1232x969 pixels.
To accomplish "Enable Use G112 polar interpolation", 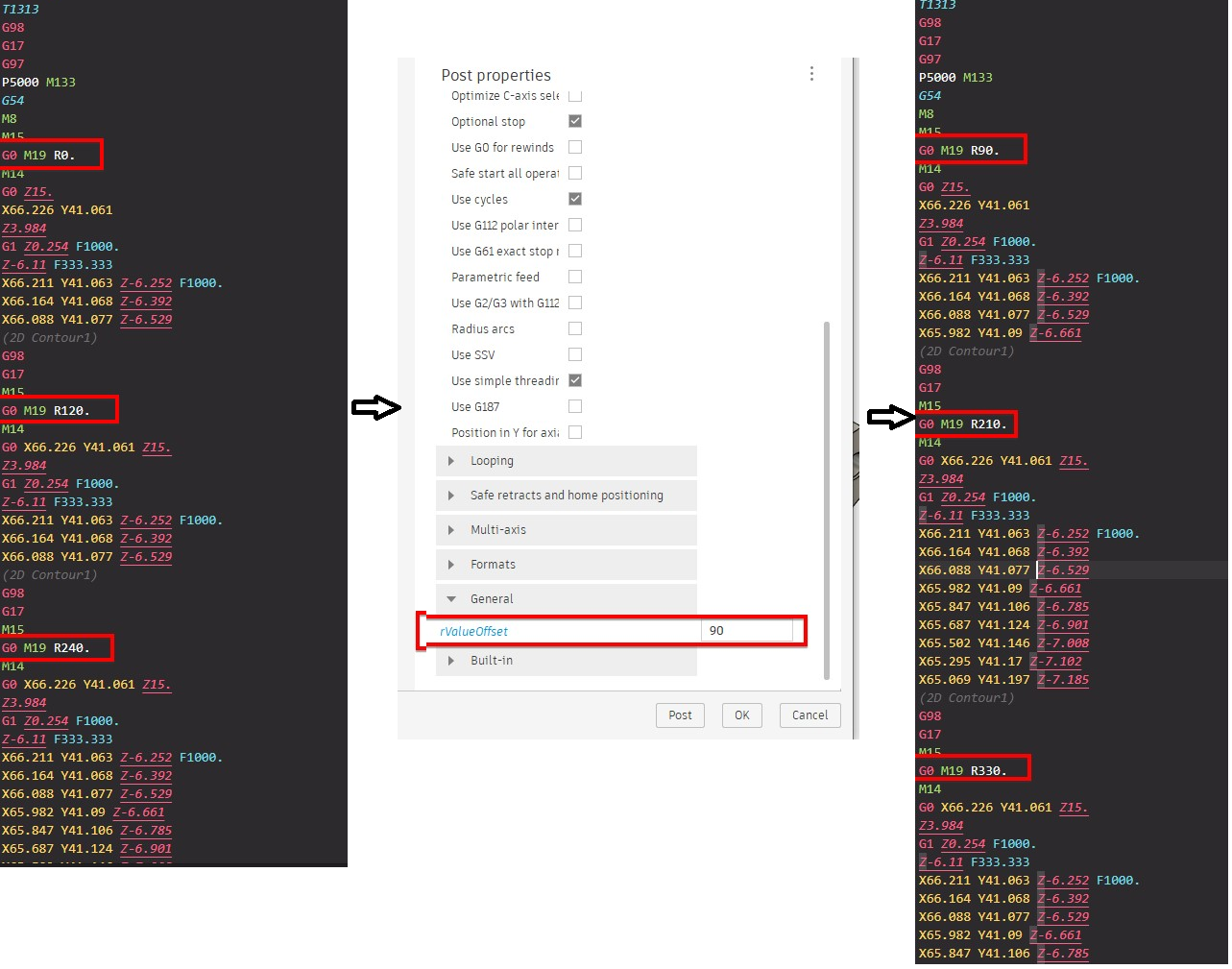I will point(575,225).
